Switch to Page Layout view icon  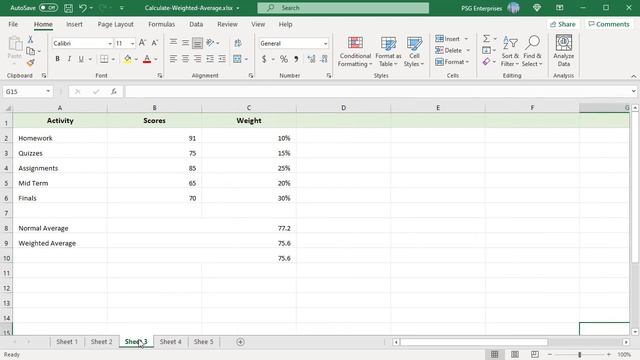click(x=515, y=354)
